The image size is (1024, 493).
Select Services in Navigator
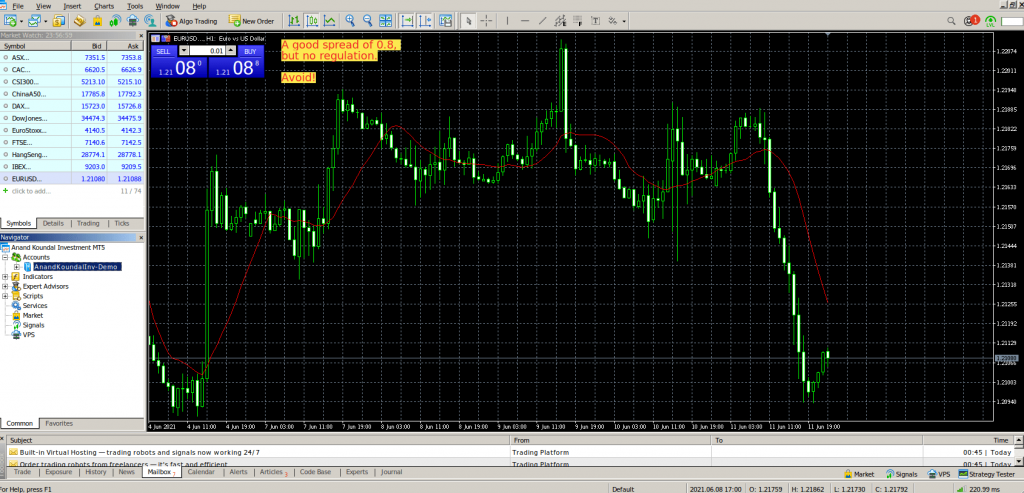tap(35, 306)
